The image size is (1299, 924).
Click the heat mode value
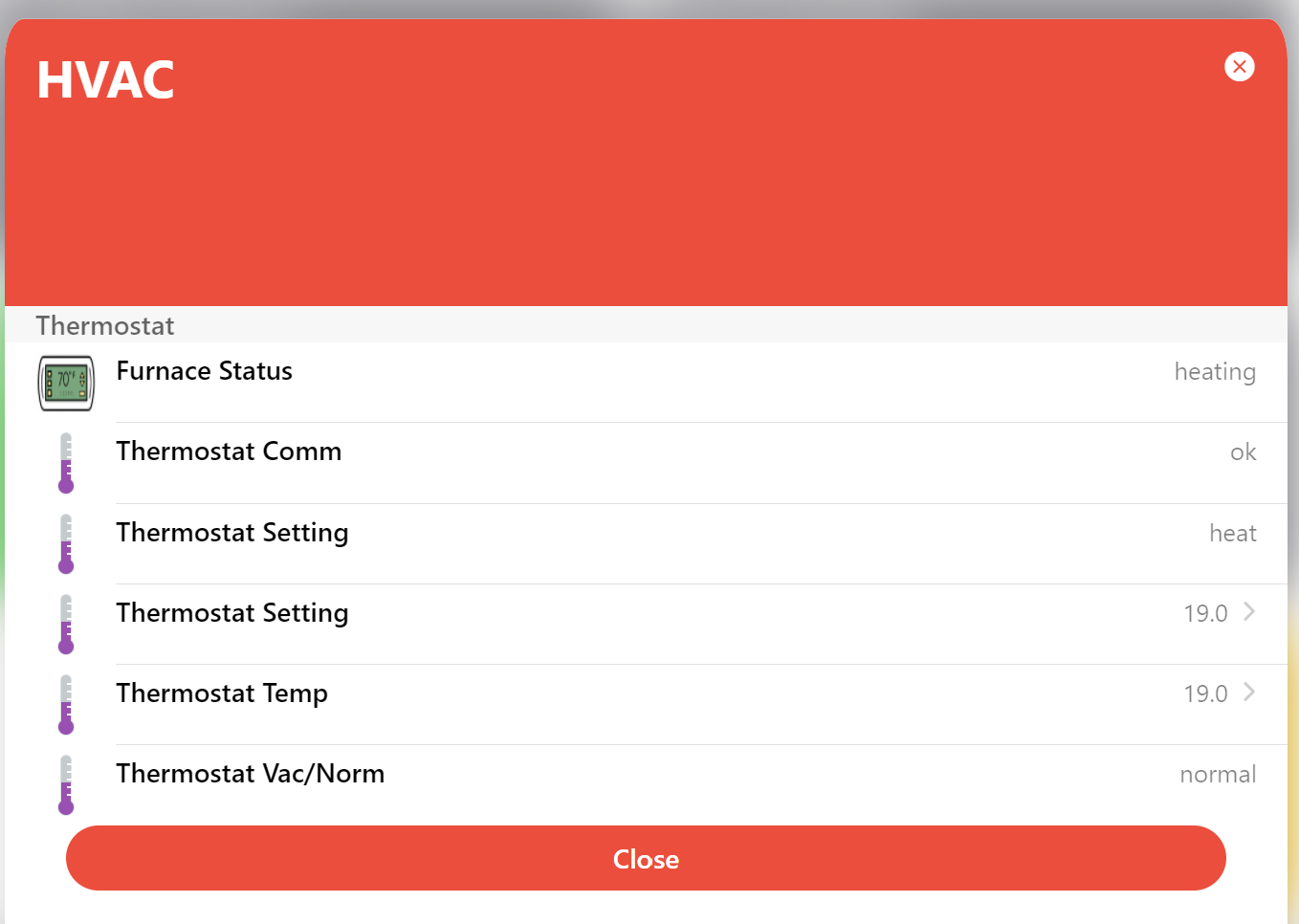1233,533
